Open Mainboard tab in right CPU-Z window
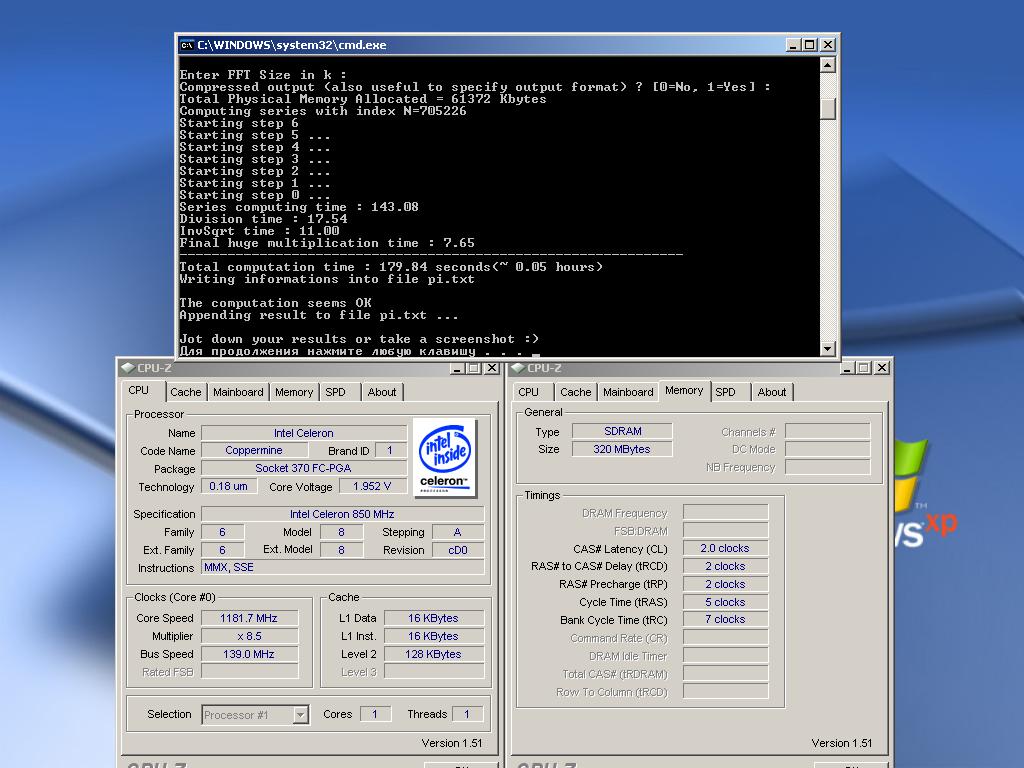Viewport: 1024px width, 768px height. tap(628, 392)
